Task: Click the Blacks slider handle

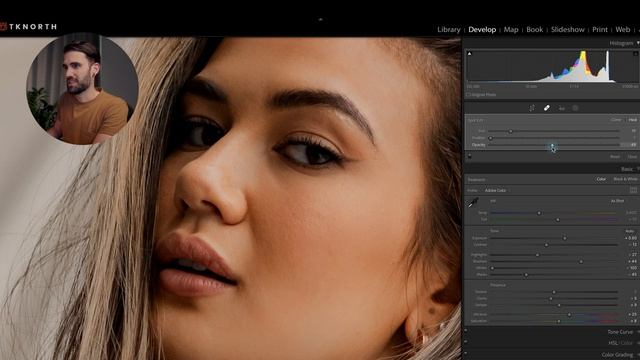Action: point(526,275)
